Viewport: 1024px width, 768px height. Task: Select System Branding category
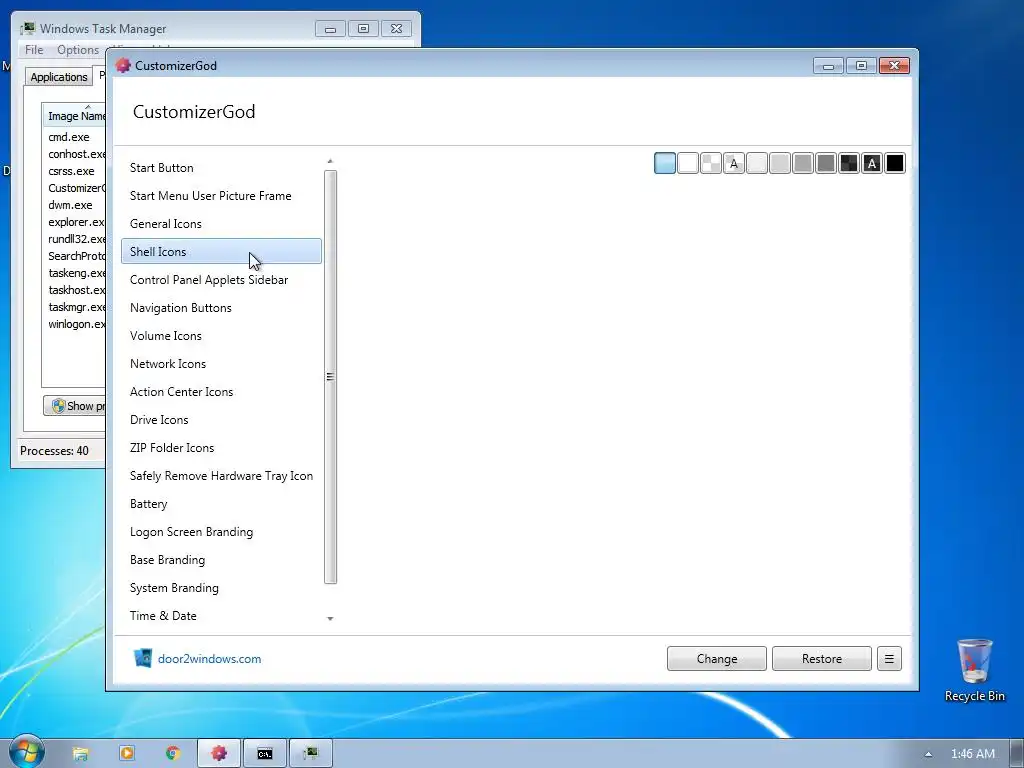(221, 588)
